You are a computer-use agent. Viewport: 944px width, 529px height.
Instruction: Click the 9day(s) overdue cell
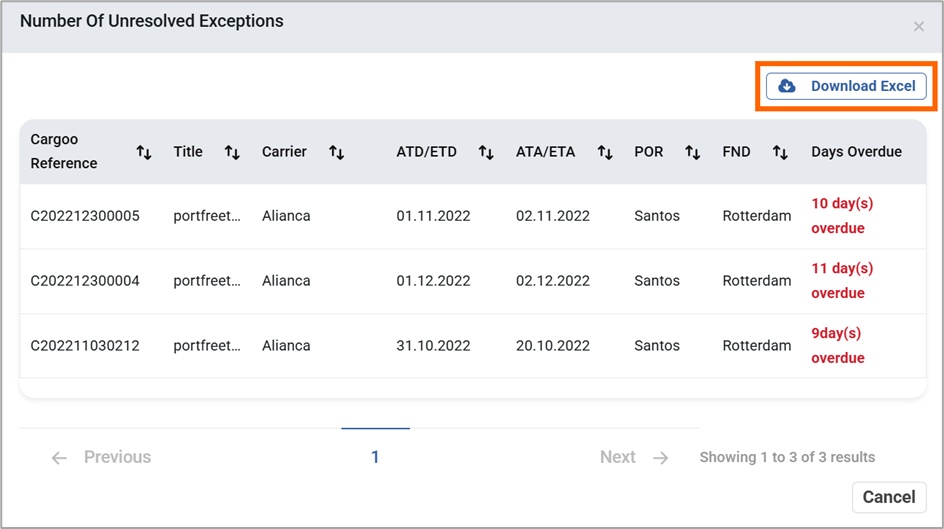837,346
